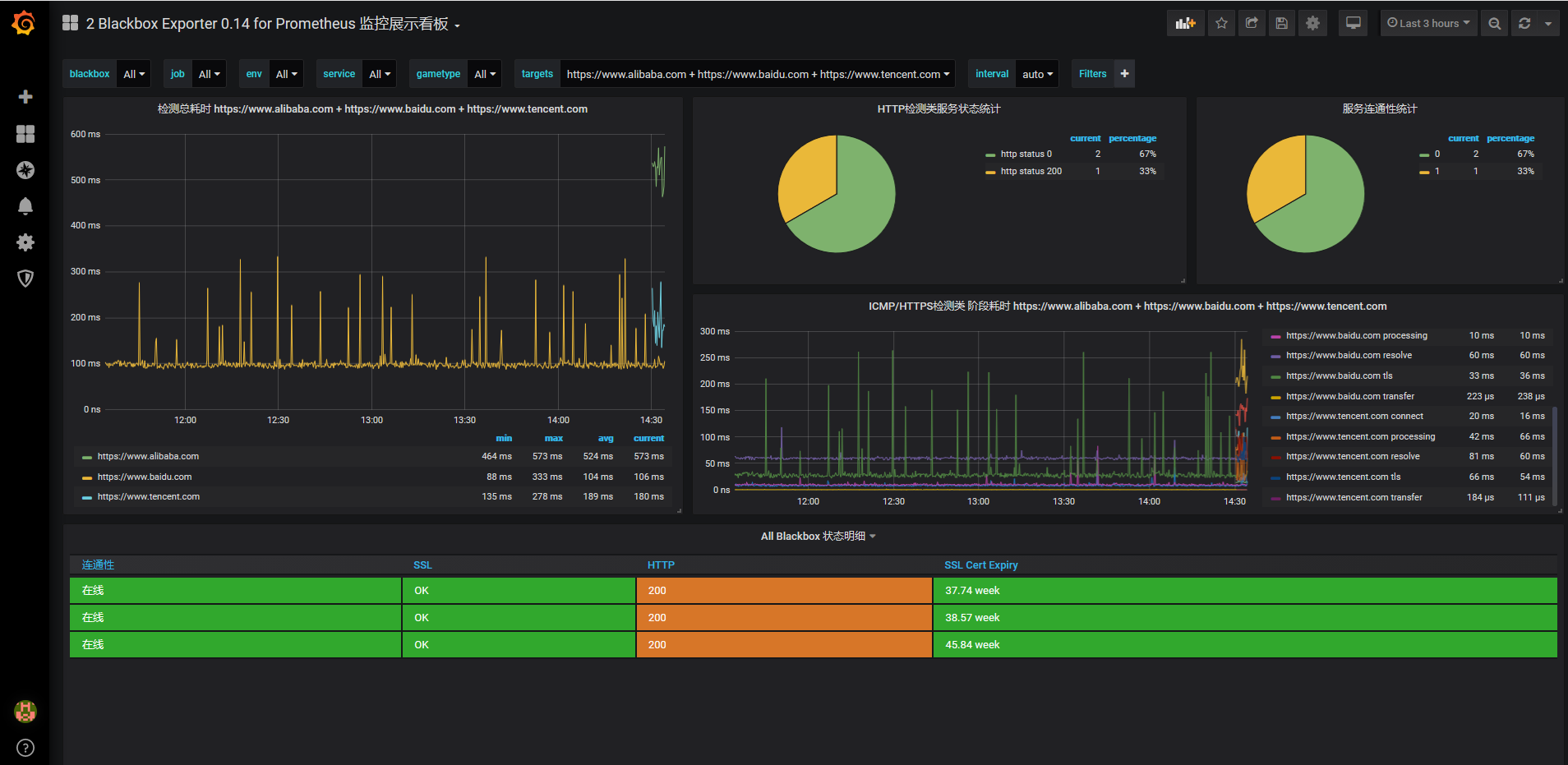Toggle tencent.com processing legend series
1568x765 pixels.
pyautogui.click(x=1360, y=436)
